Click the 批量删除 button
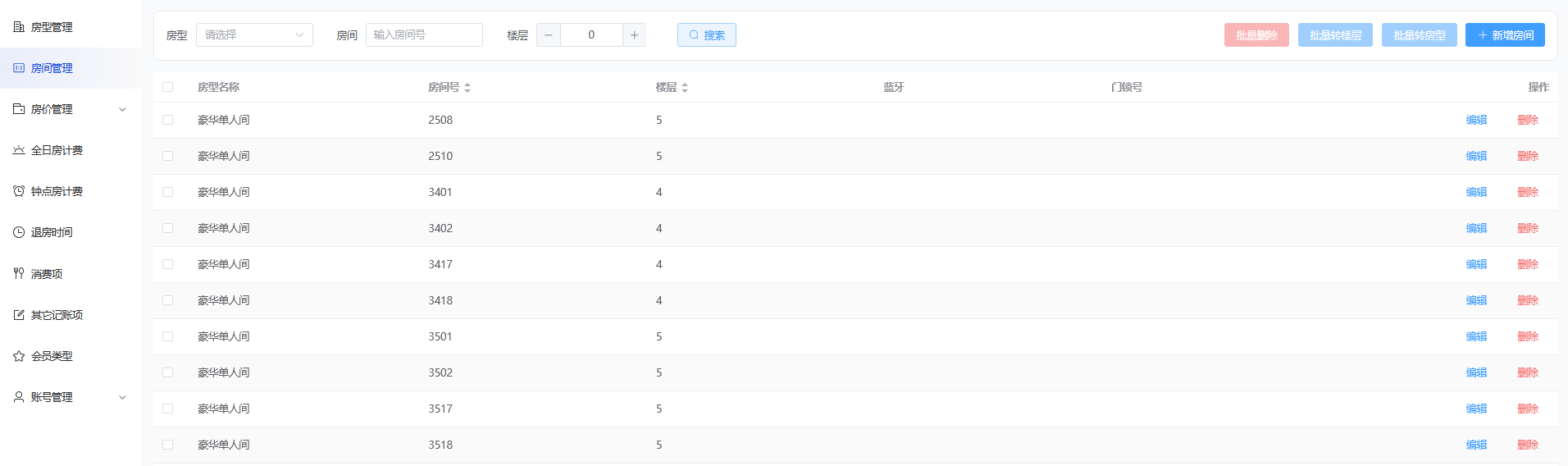This screenshot has width=1568, height=466. pos(1256,35)
